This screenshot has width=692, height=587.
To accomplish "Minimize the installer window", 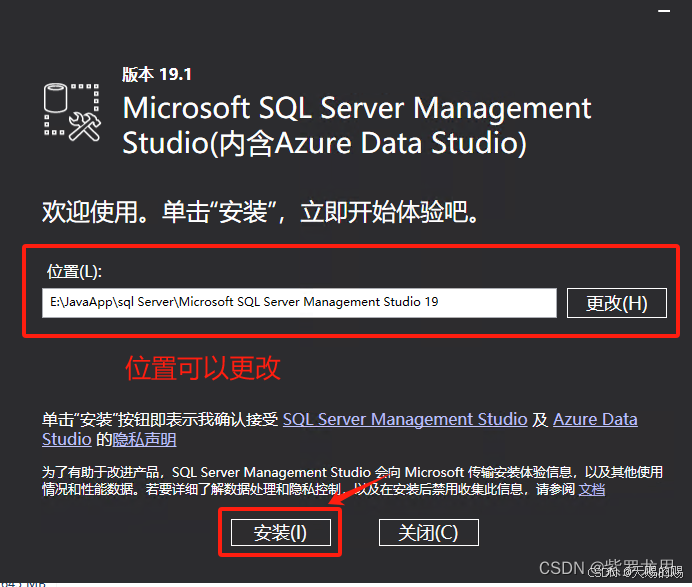I will click(x=664, y=11).
